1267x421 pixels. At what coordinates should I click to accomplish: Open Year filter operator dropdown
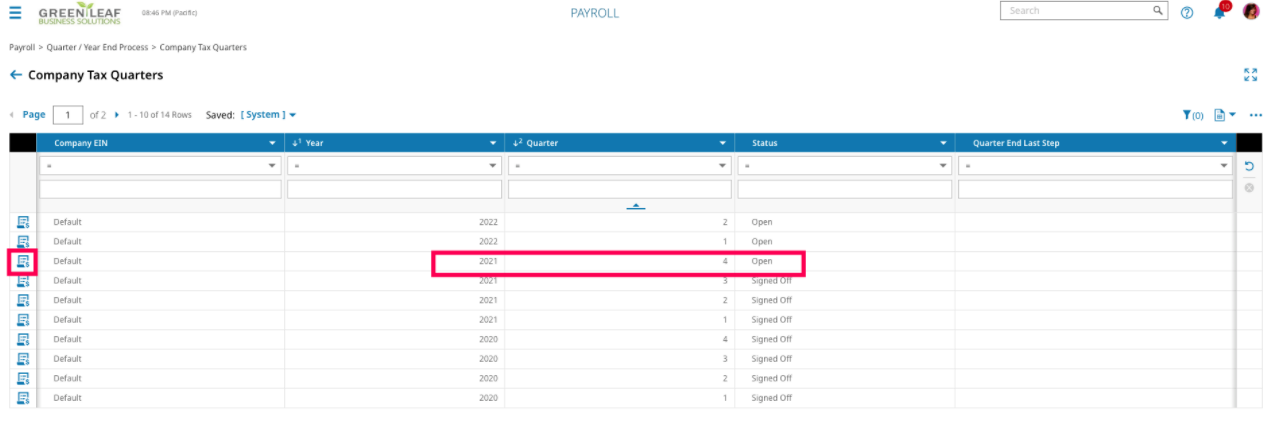(394, 165)
